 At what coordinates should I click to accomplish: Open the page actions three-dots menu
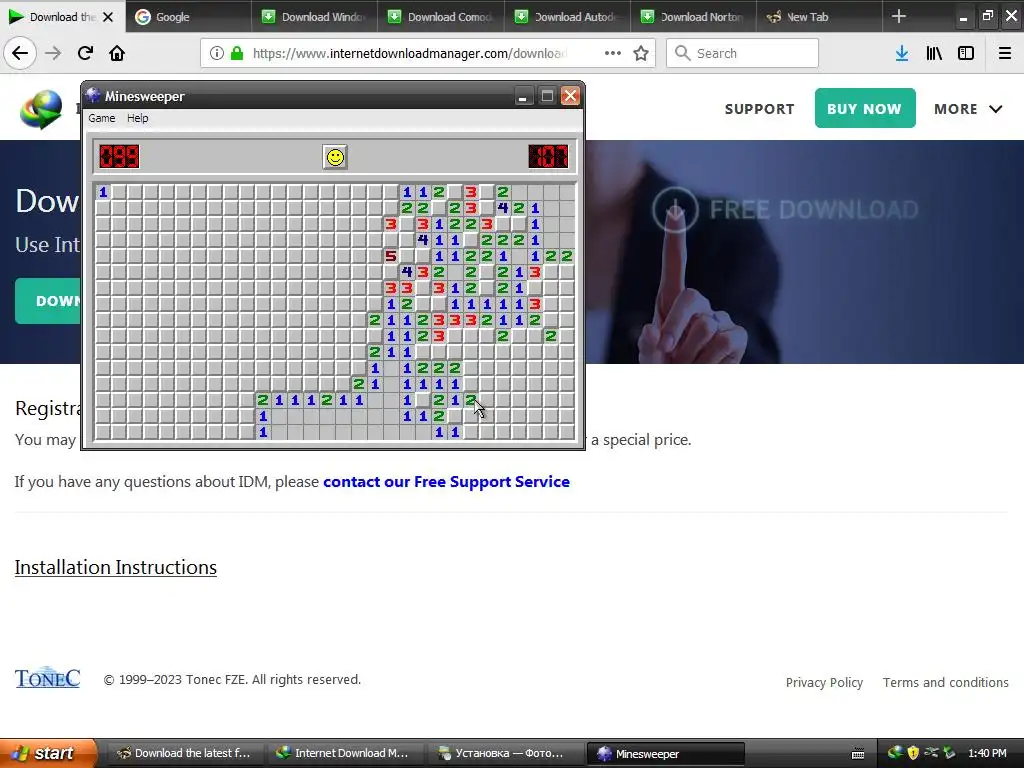pos(613,53)
